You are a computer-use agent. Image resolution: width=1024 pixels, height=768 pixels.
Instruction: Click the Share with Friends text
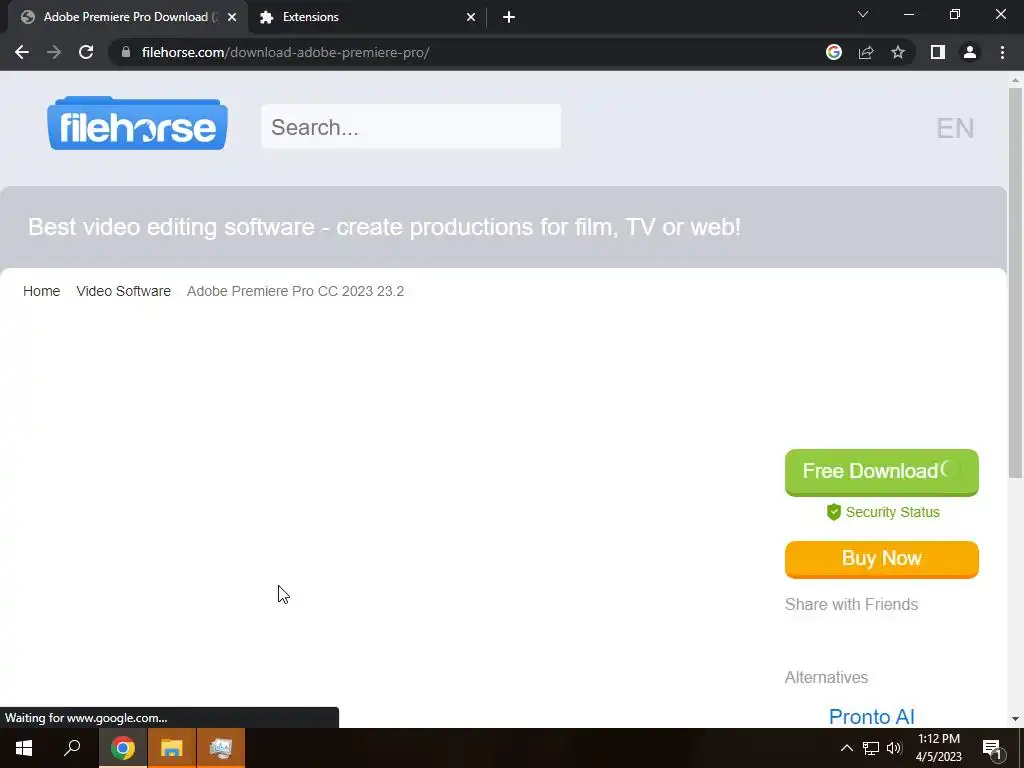pyautogui.click(x=851, y=604)
